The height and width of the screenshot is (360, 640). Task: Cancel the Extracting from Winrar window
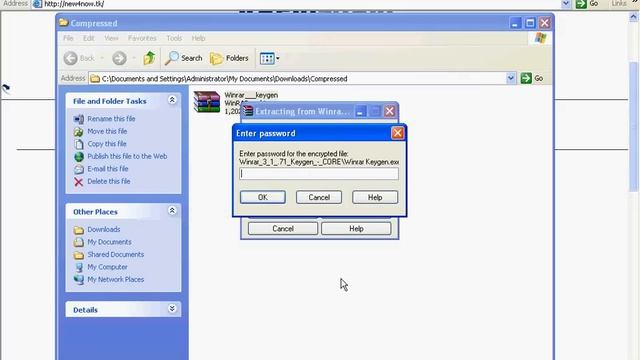tap(283, 229)
